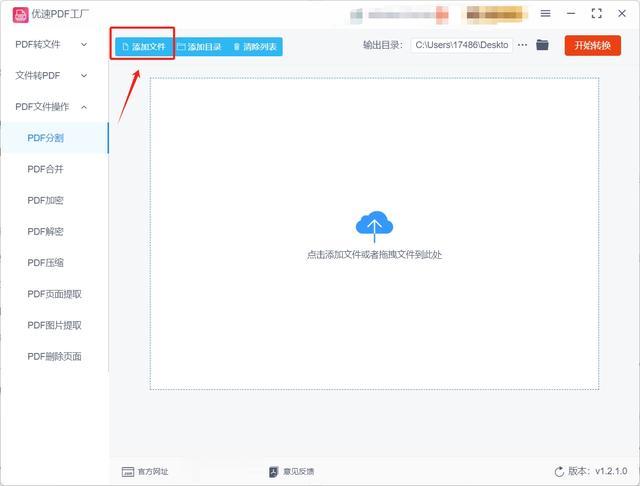Image resolution: width=640 pixels, height=486 pixels.
Task: Open the 官方网址 link
Action: (x=145, y=472)
